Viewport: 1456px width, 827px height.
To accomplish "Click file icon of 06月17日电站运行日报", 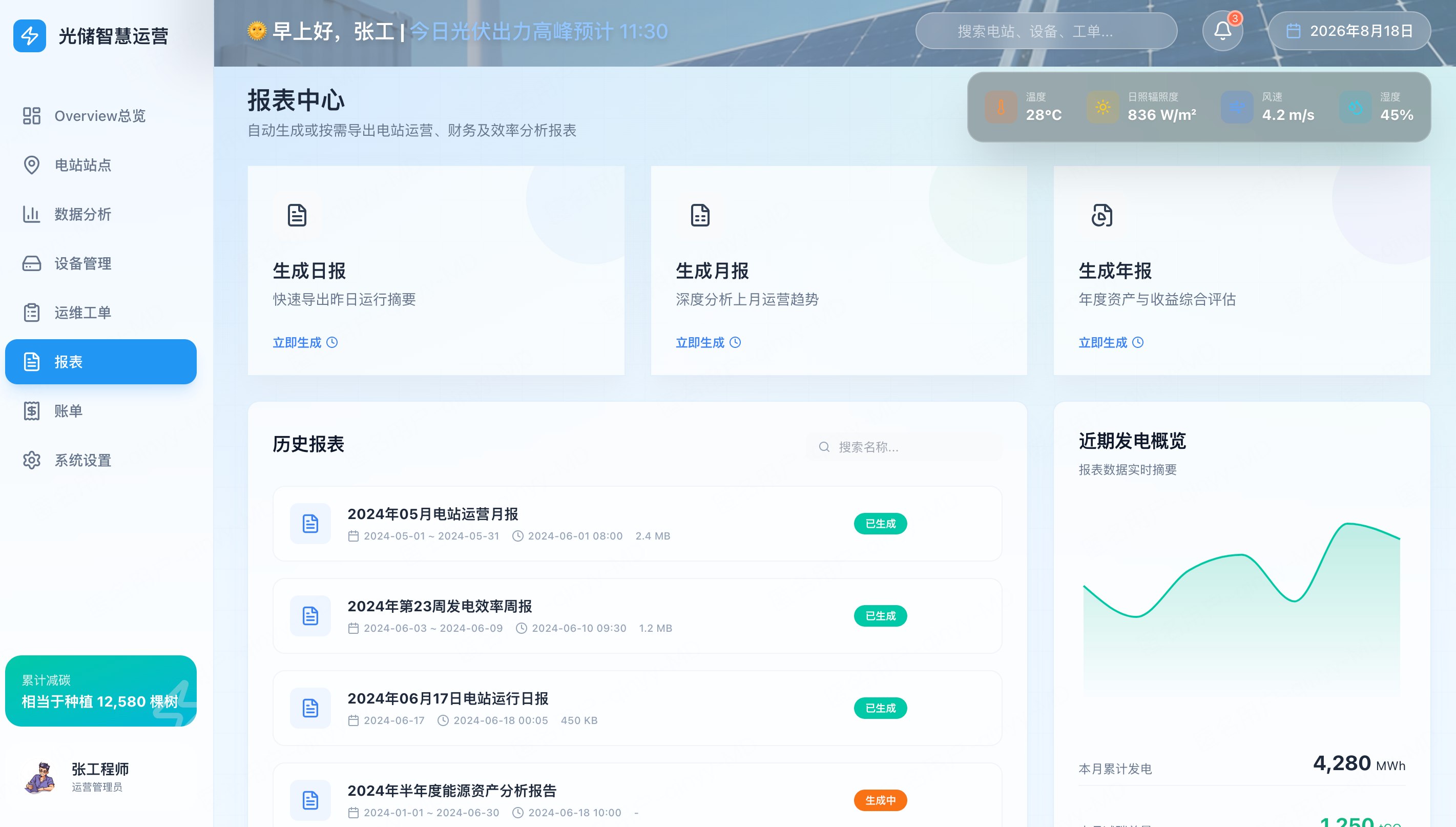I will point(310,708).
